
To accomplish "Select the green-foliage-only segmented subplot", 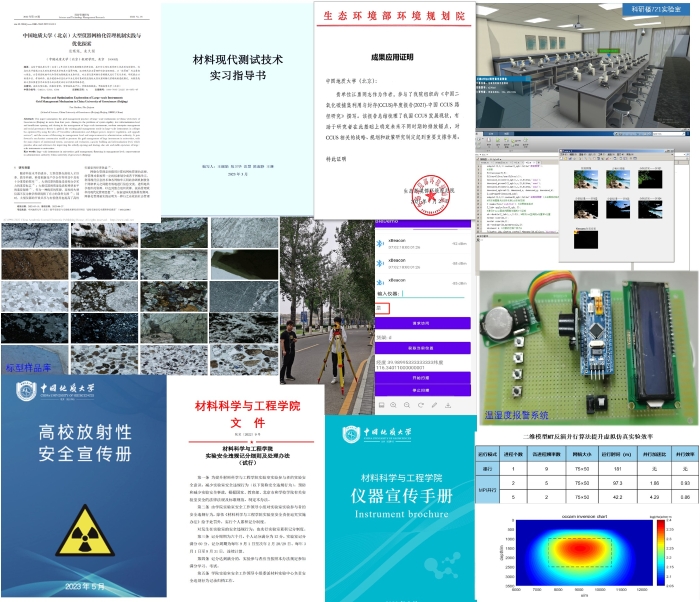I will [650, 179].
